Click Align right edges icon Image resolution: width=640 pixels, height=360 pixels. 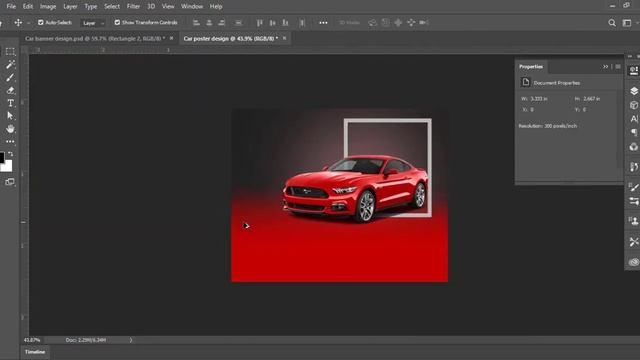[222, 22]
